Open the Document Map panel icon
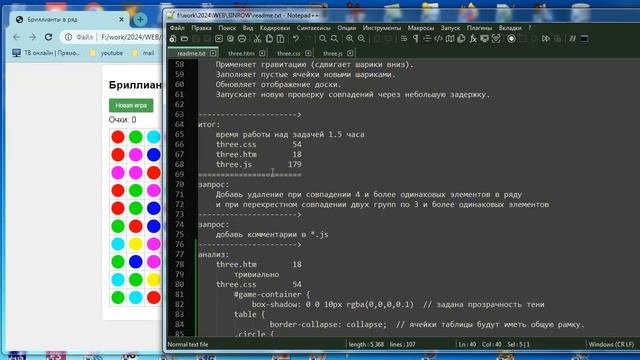This screenshot has height=360, width=640. [450, 39]
